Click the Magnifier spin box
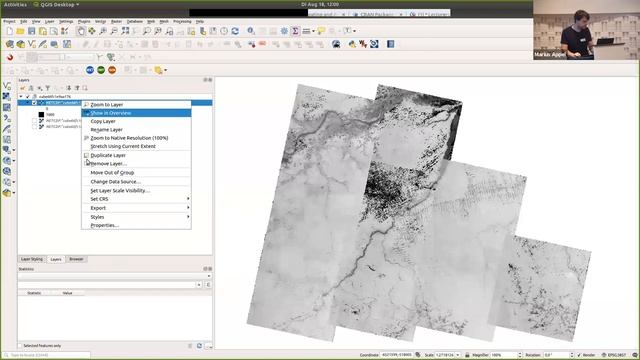 click(x=506, y=355)
